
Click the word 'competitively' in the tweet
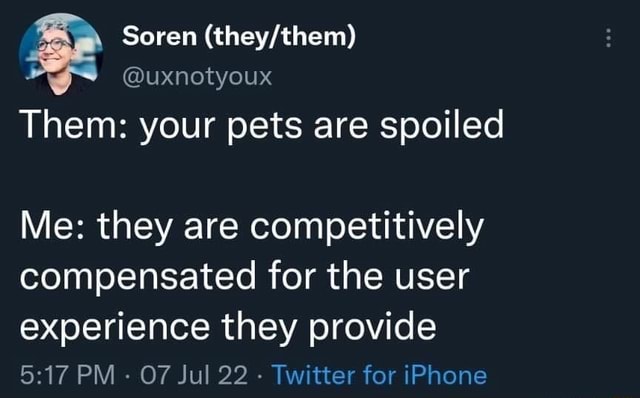367,227
